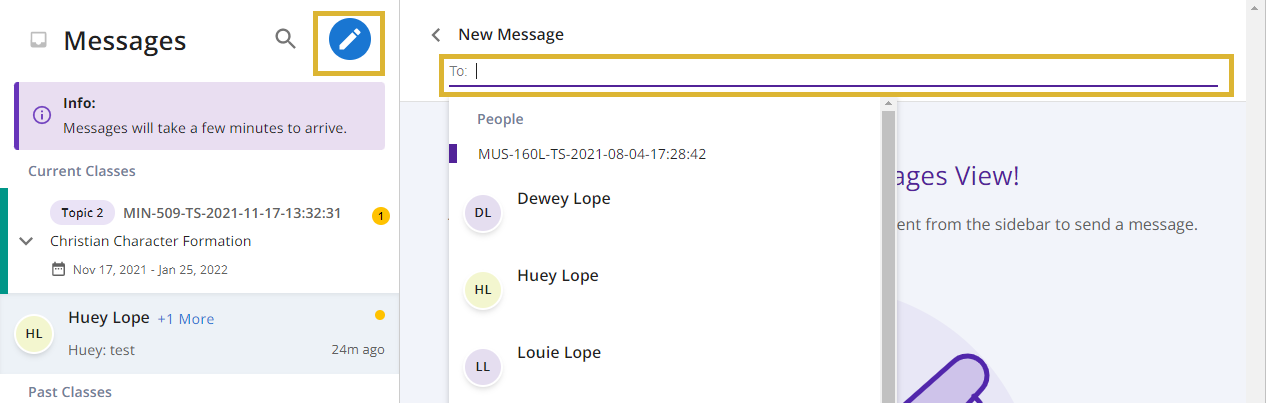
Task: Choose Dewey Lope from the People list
Action: [x=563, y=199]
